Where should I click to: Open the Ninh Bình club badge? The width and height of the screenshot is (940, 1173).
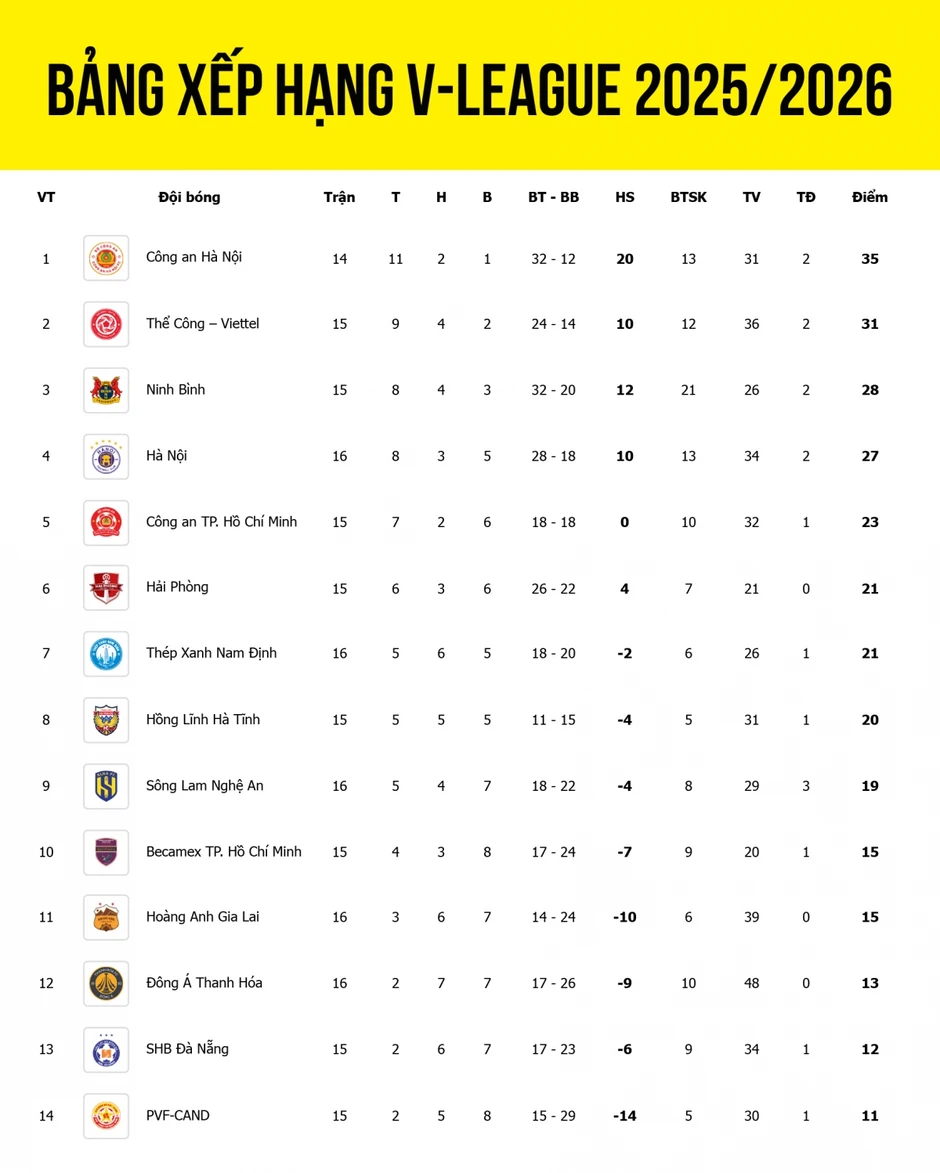click(x=106, y=390)
